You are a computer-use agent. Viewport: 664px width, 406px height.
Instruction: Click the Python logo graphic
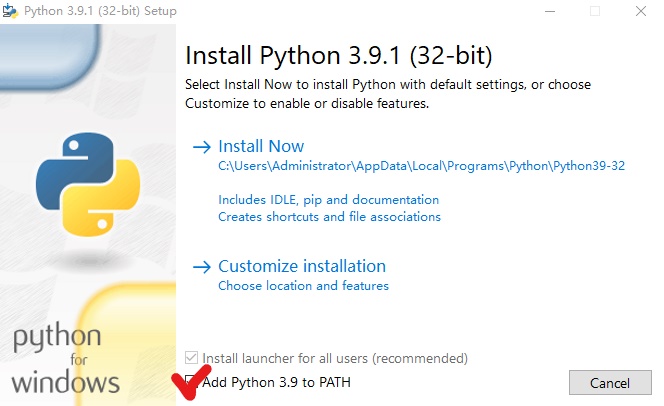[88, 184]
